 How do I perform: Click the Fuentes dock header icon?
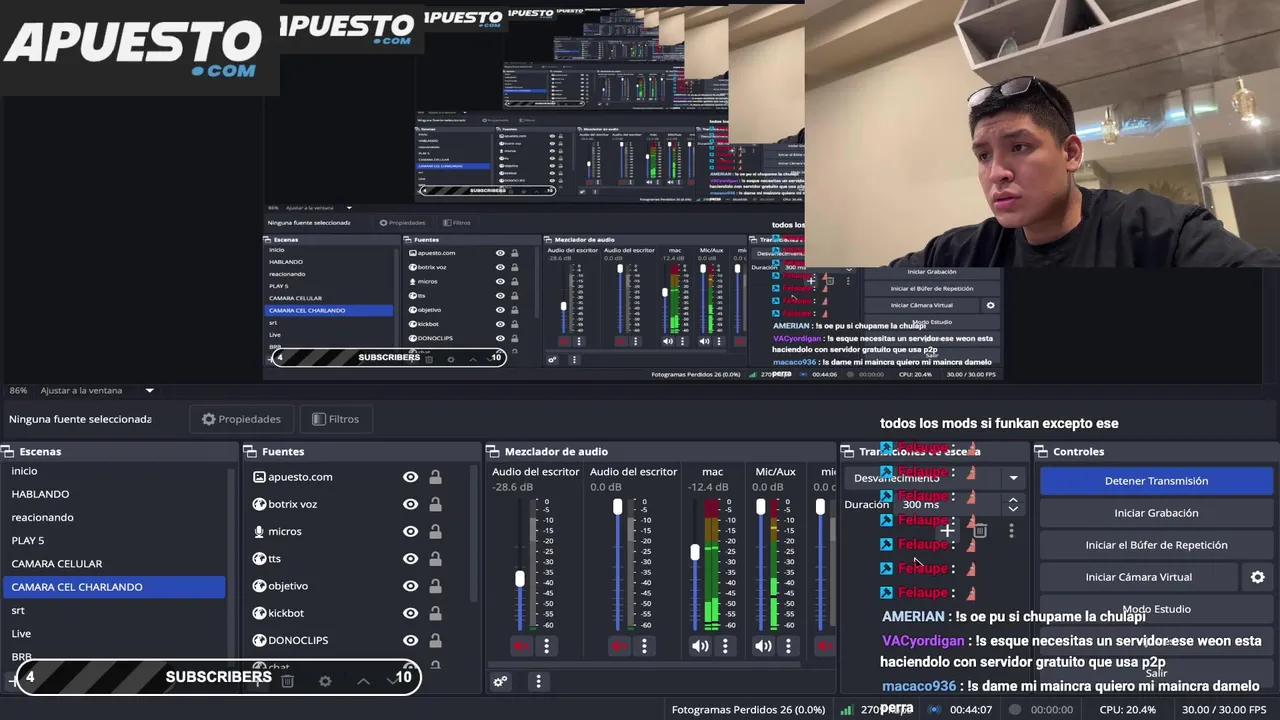point(249,452)
